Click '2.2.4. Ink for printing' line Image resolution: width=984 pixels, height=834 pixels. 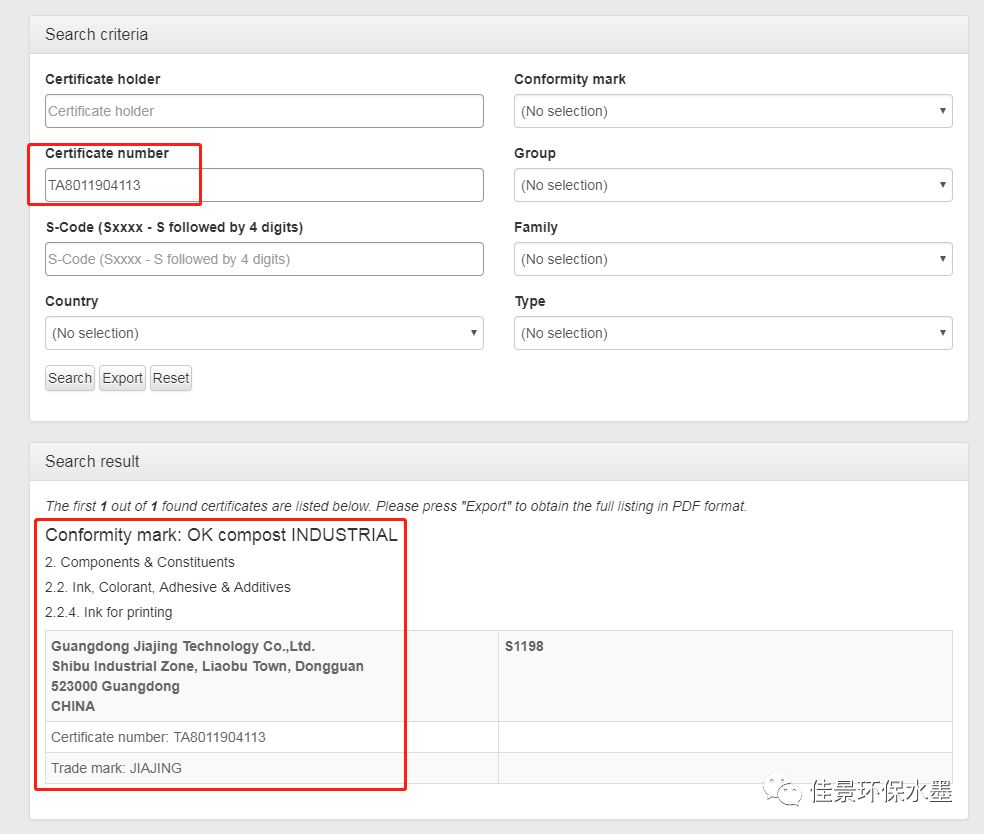pyautogui.click(x=109, y=612)
